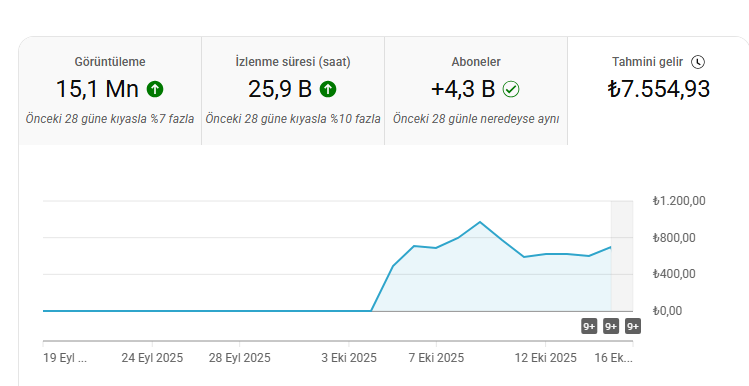Click the 12 Eki 2025 date label
This screenshot has width=749, height=386.
pos(546,358)
